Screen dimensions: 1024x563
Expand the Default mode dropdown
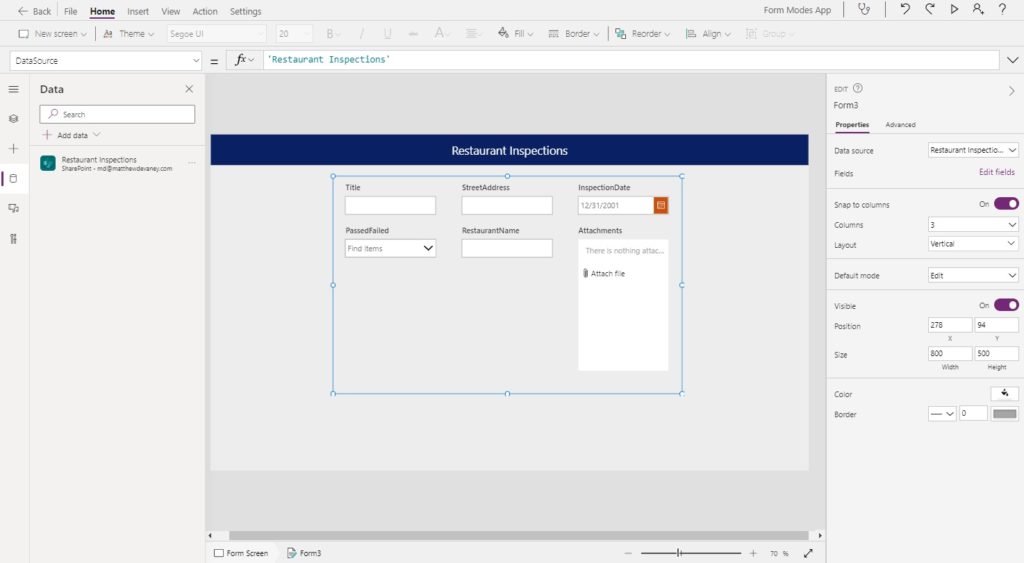tap(973, 276)
